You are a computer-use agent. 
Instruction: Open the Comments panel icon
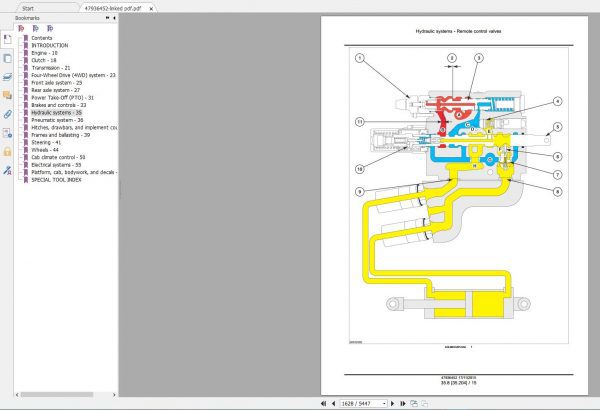[x=7, y=95]
